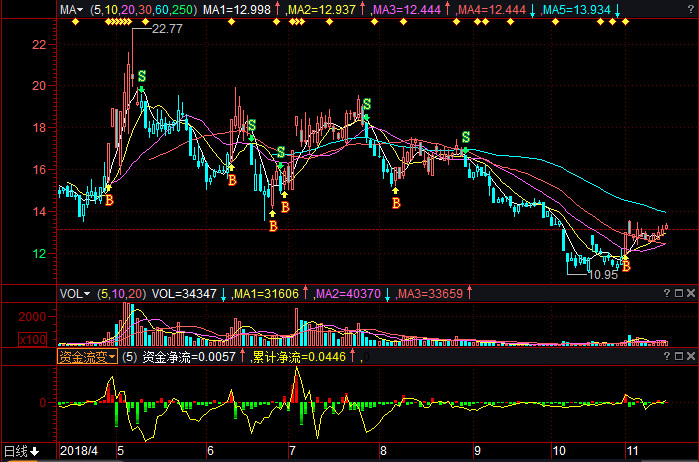Close the VOL volume panel
The width and height of the screenshot is (699, 462).
tap(690, 295)
